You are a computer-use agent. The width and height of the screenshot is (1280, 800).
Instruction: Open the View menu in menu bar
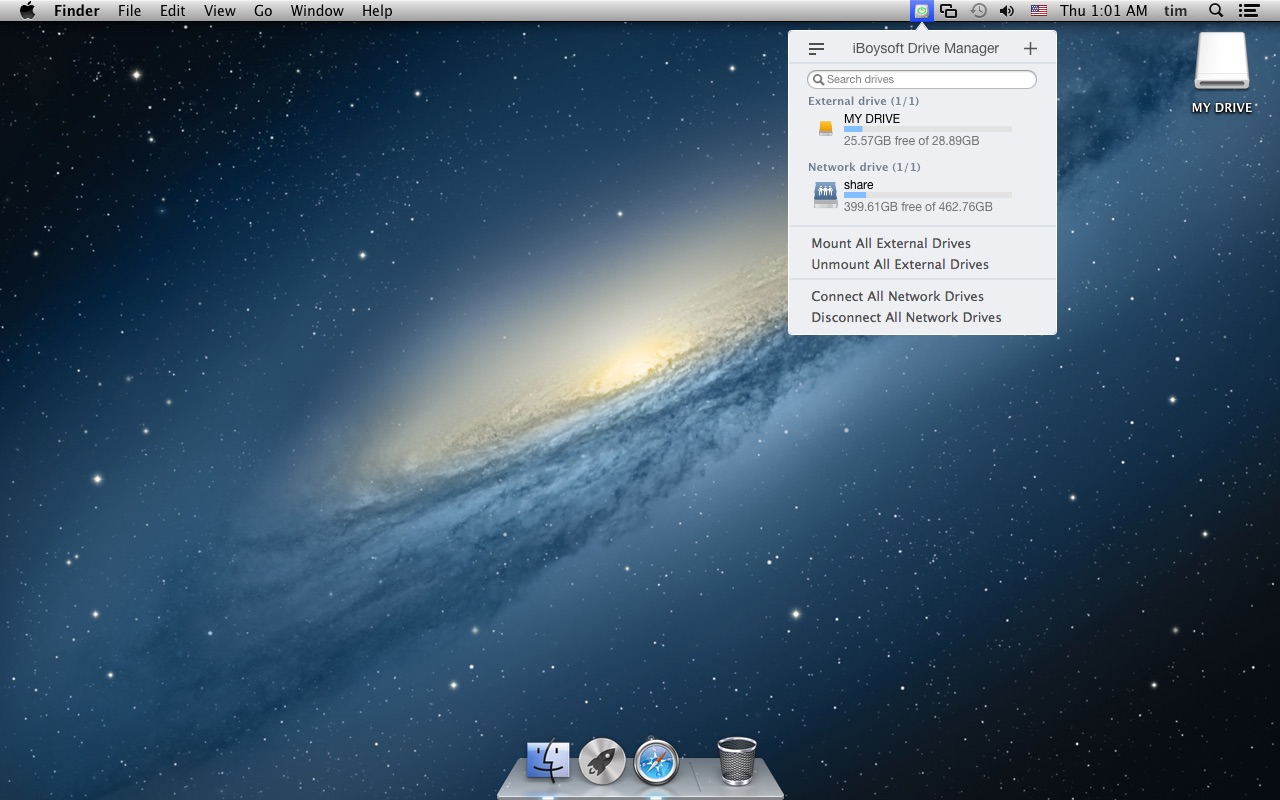(x=219, y=11)
